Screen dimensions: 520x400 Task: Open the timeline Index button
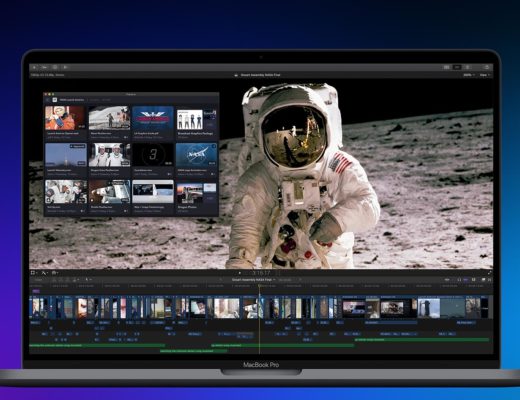pos(39,280)
